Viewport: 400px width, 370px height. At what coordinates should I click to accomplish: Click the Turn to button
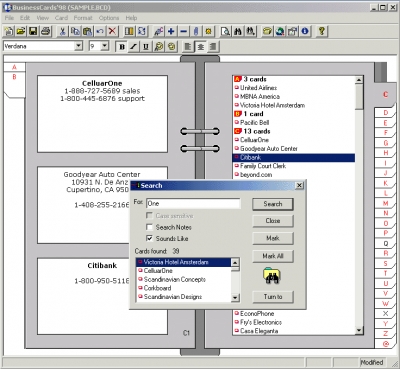click(x=273, y=297)
